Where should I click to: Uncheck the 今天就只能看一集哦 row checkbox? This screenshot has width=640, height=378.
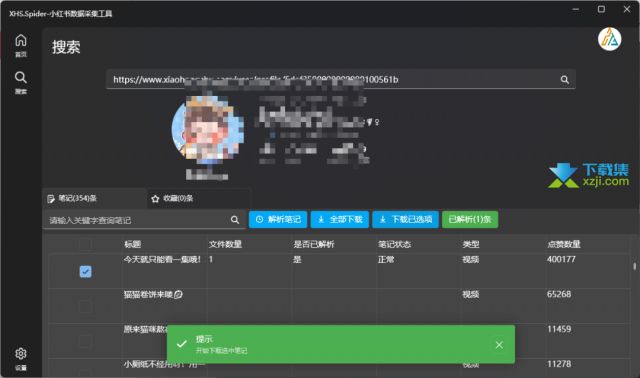85,271
